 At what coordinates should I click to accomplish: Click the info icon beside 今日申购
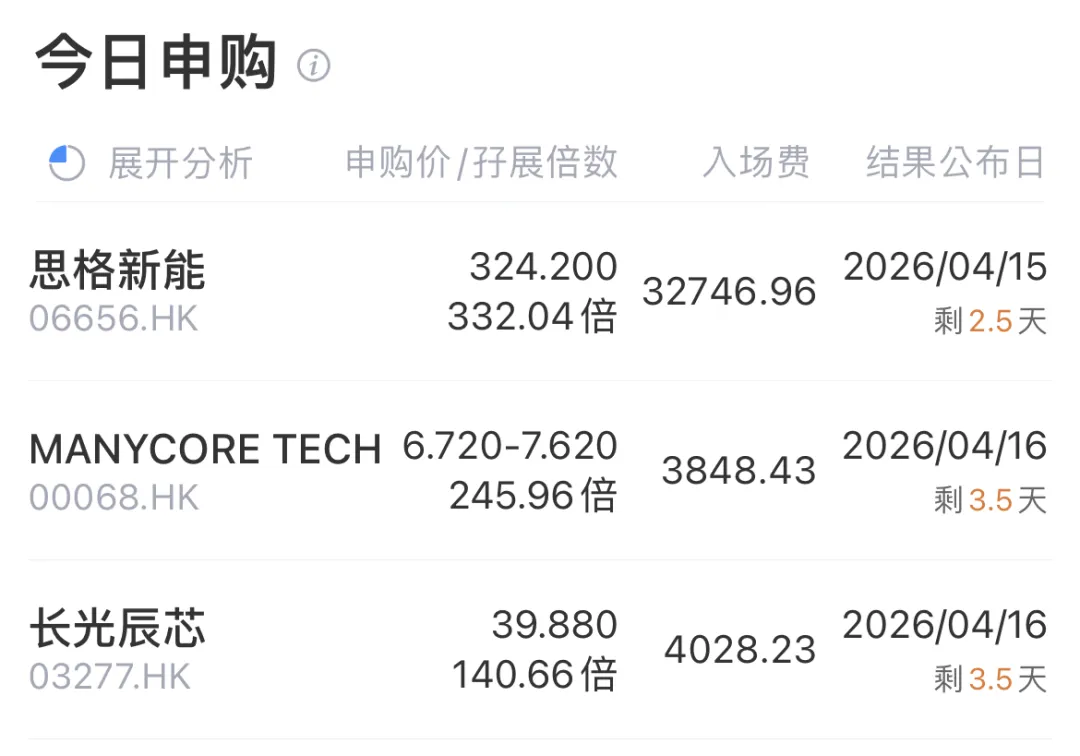pyautogui.click(x=313, y=67)
